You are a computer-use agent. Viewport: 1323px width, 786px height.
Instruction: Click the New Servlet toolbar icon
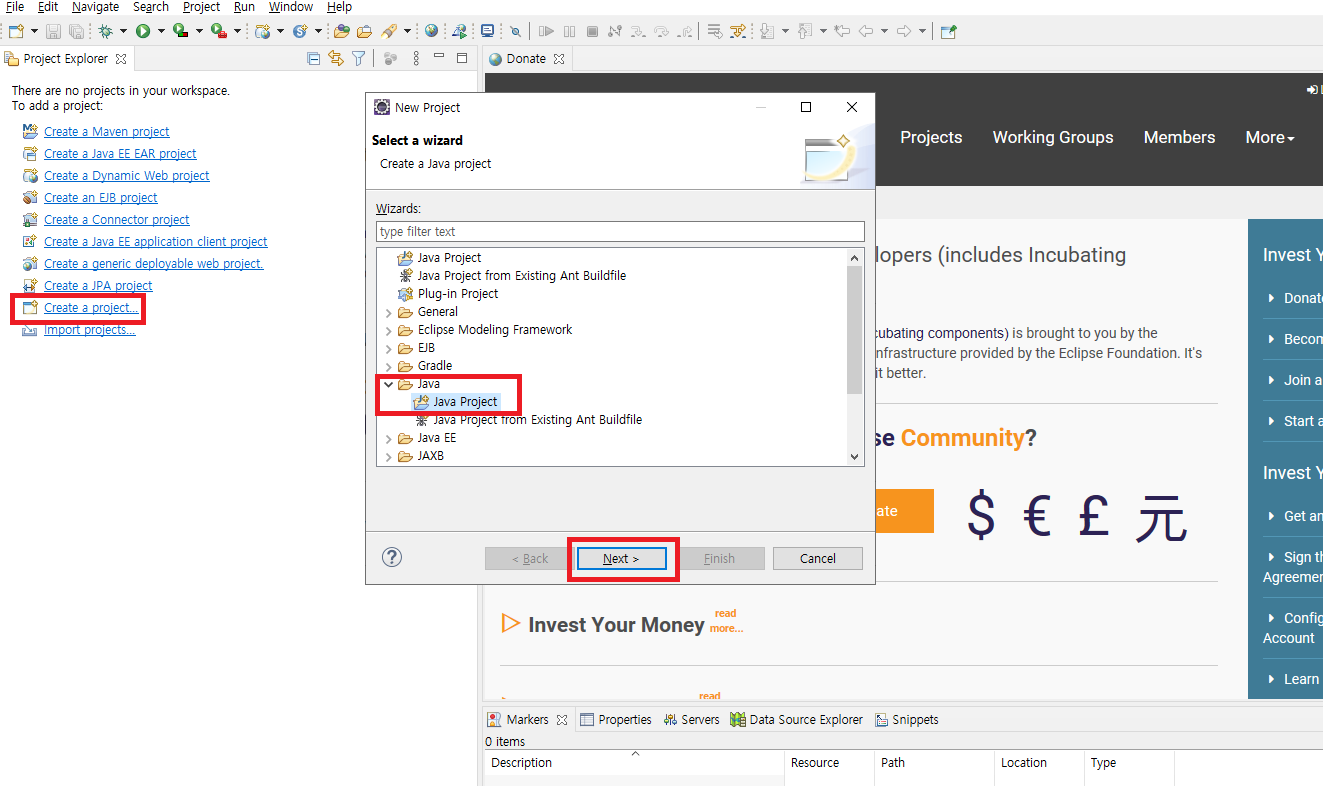pyautogui.click(x=300, y=31)
